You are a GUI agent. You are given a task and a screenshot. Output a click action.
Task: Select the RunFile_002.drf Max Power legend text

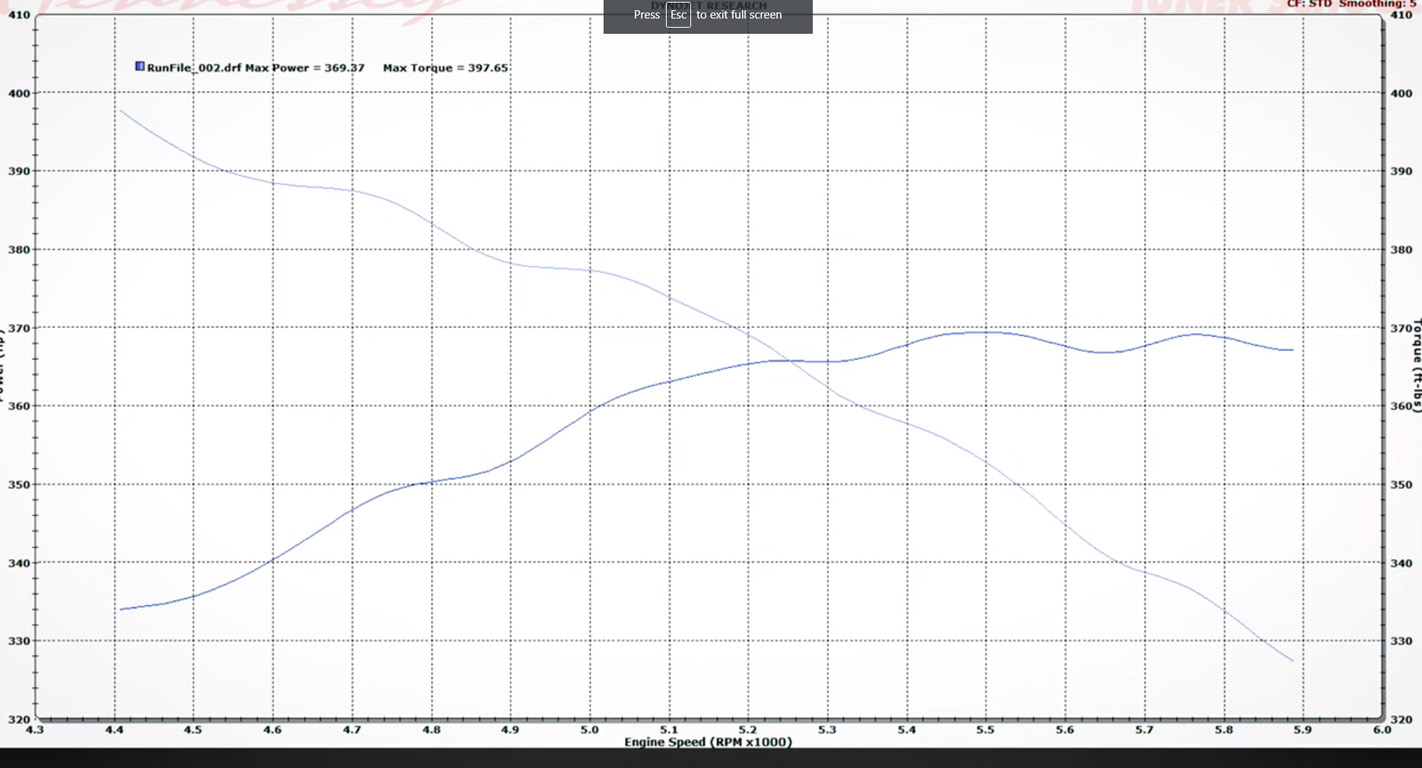pyautogui.click(x=256, y=68)
